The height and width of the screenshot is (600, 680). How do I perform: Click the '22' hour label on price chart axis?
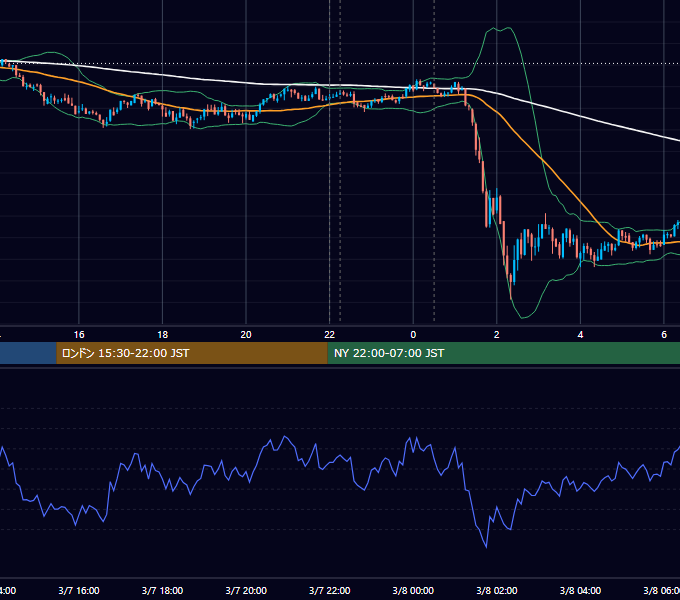(330, 335)
